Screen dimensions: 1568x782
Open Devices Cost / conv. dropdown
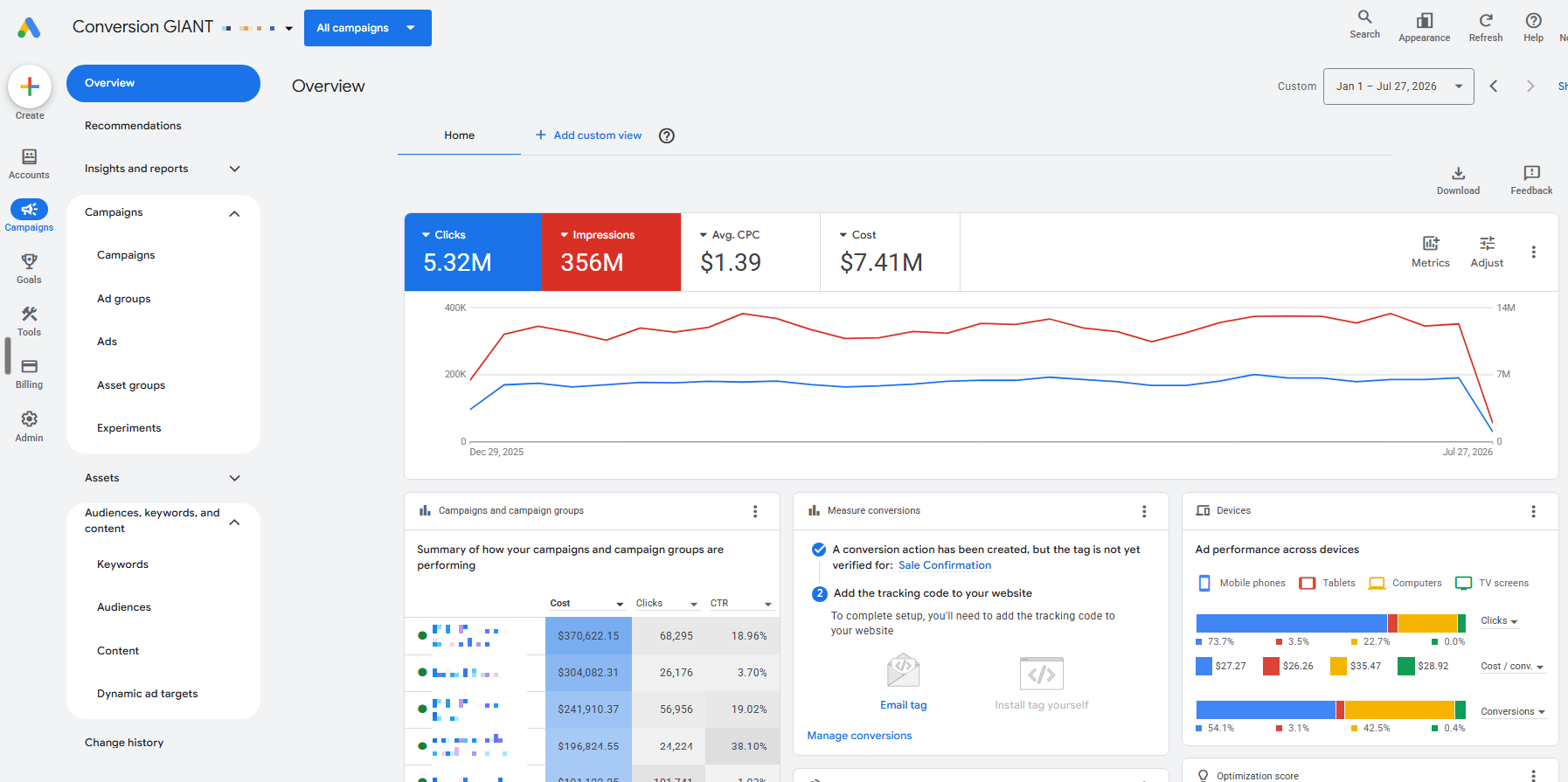click(1512, 667)
